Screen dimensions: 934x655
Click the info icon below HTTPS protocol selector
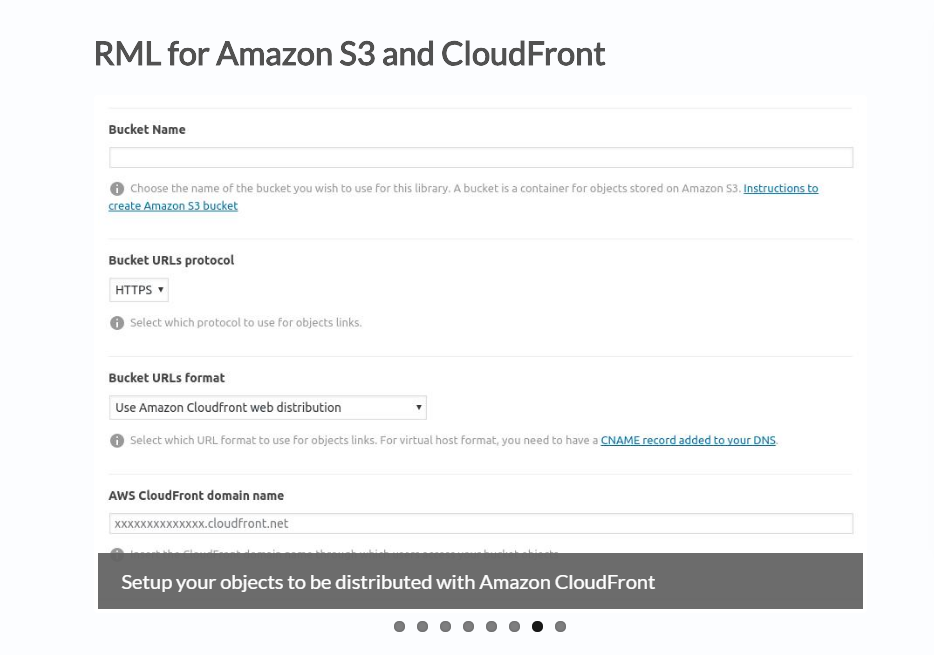tap(117, 323)
